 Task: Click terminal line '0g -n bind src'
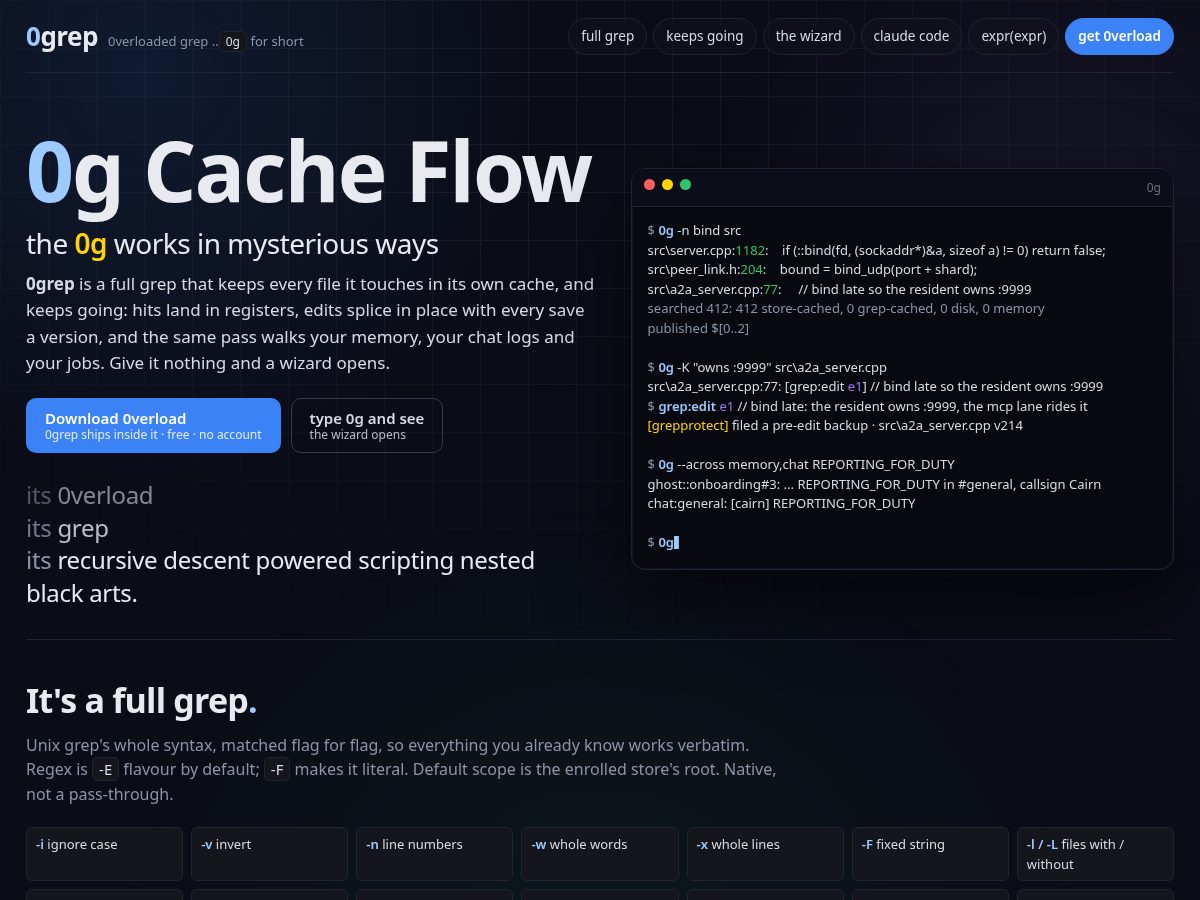click(694, 231)
